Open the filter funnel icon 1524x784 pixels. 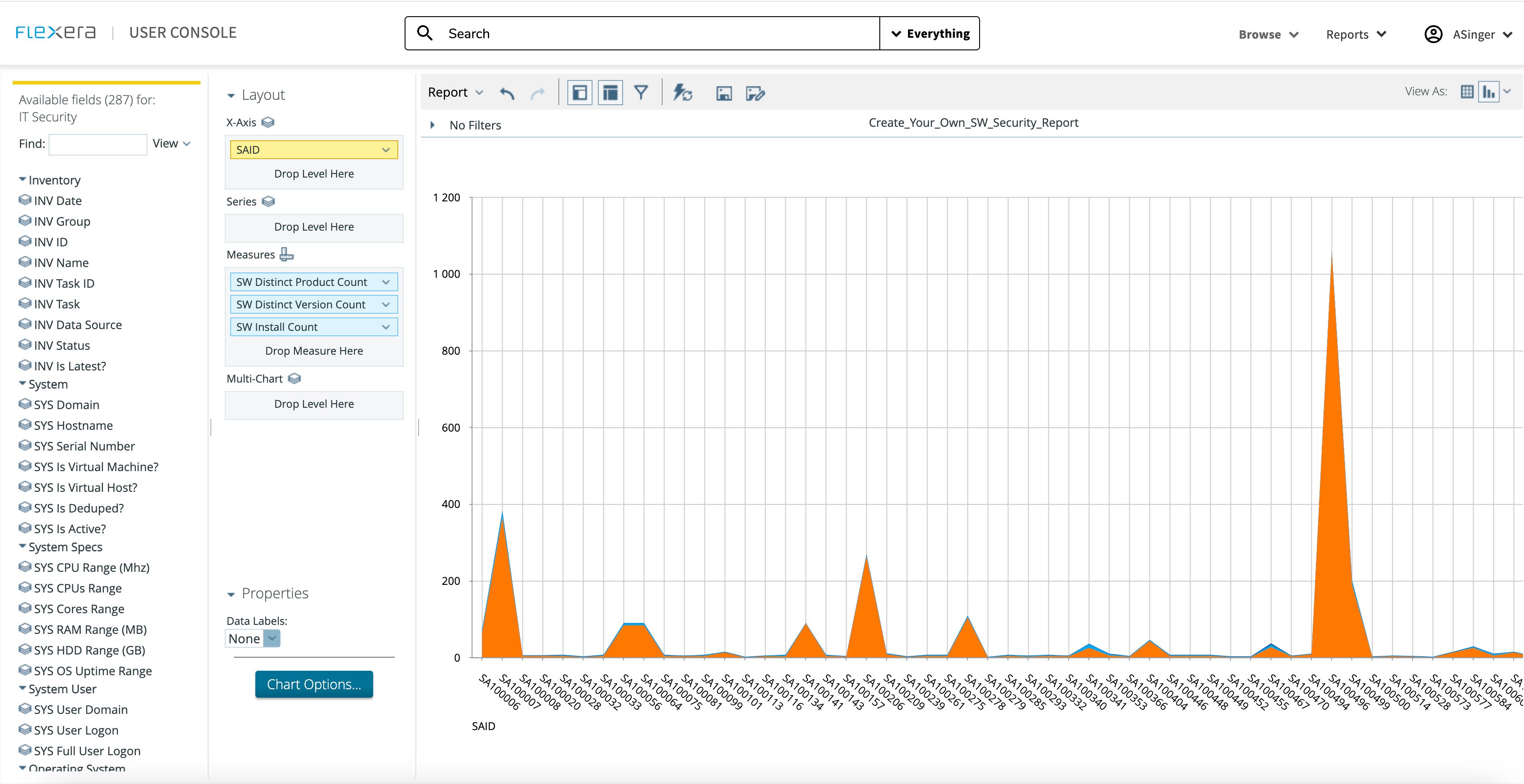click(642, 92)
